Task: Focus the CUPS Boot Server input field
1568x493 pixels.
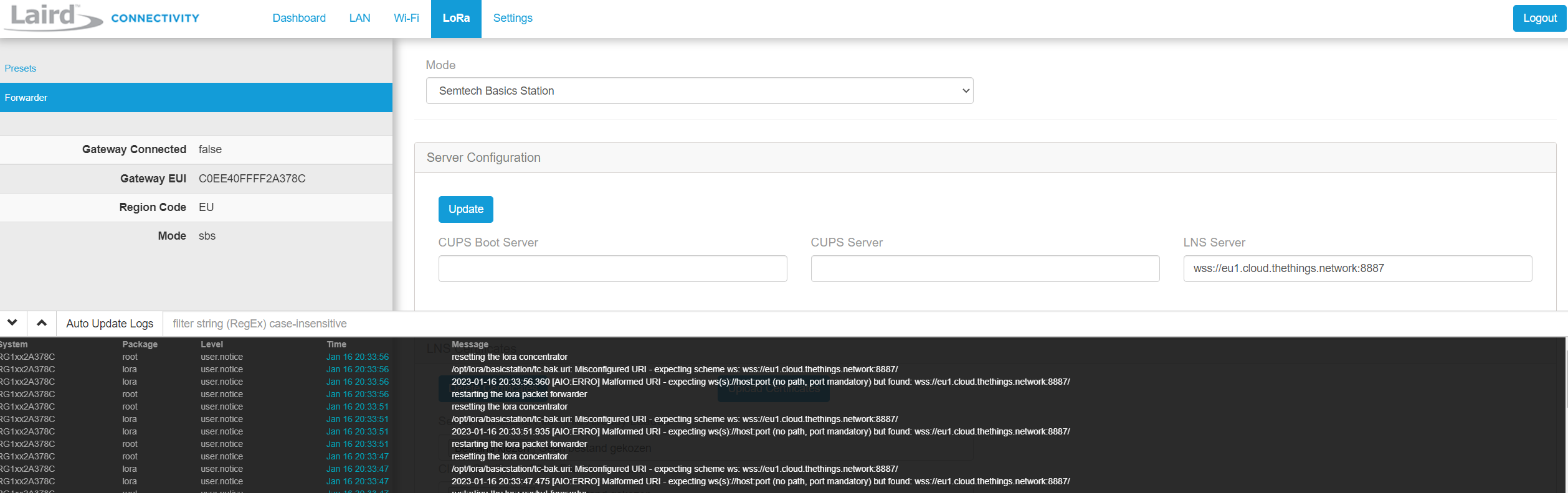Action: (x=612, y=268)
